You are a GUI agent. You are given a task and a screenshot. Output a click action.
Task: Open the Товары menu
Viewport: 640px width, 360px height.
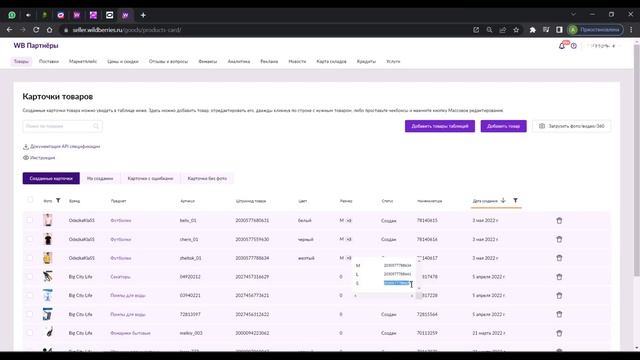[x=21, y=62]
